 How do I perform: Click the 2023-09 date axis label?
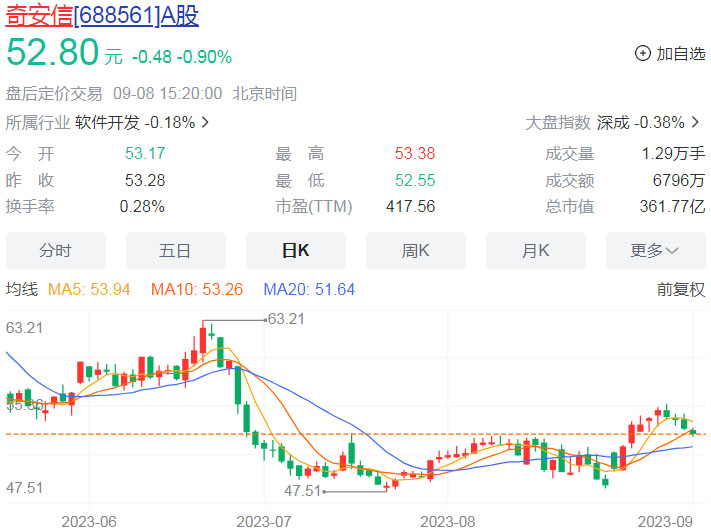click(x=665, y=521)
